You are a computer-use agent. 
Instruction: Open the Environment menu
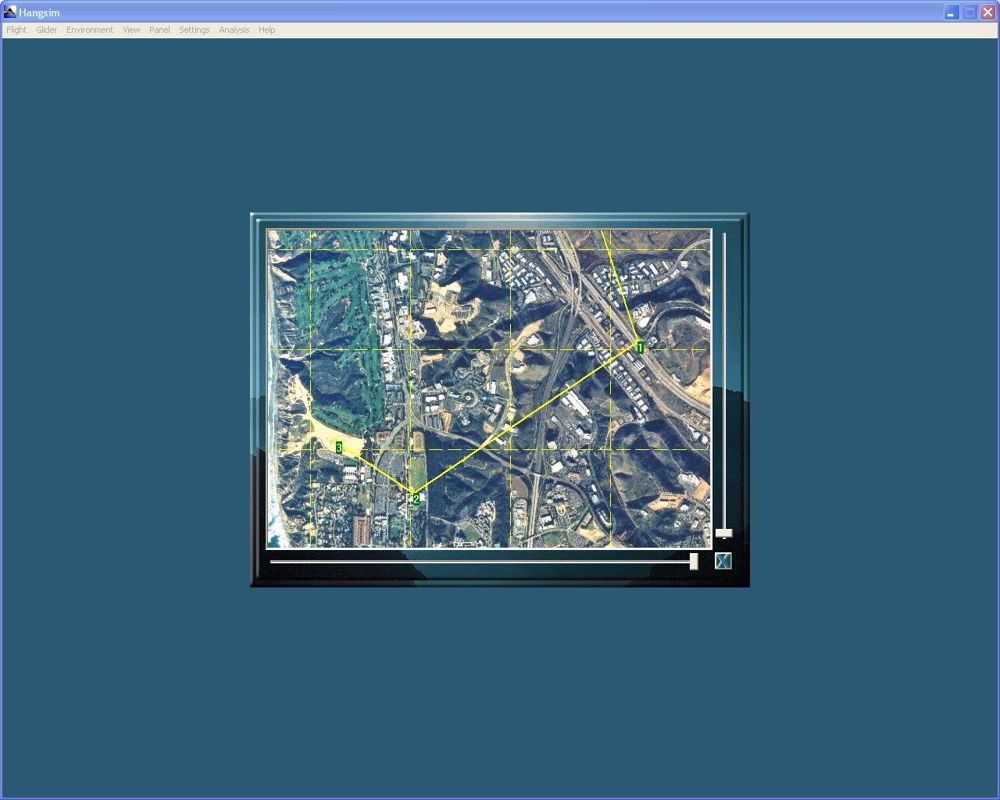(x=89, y=30)
